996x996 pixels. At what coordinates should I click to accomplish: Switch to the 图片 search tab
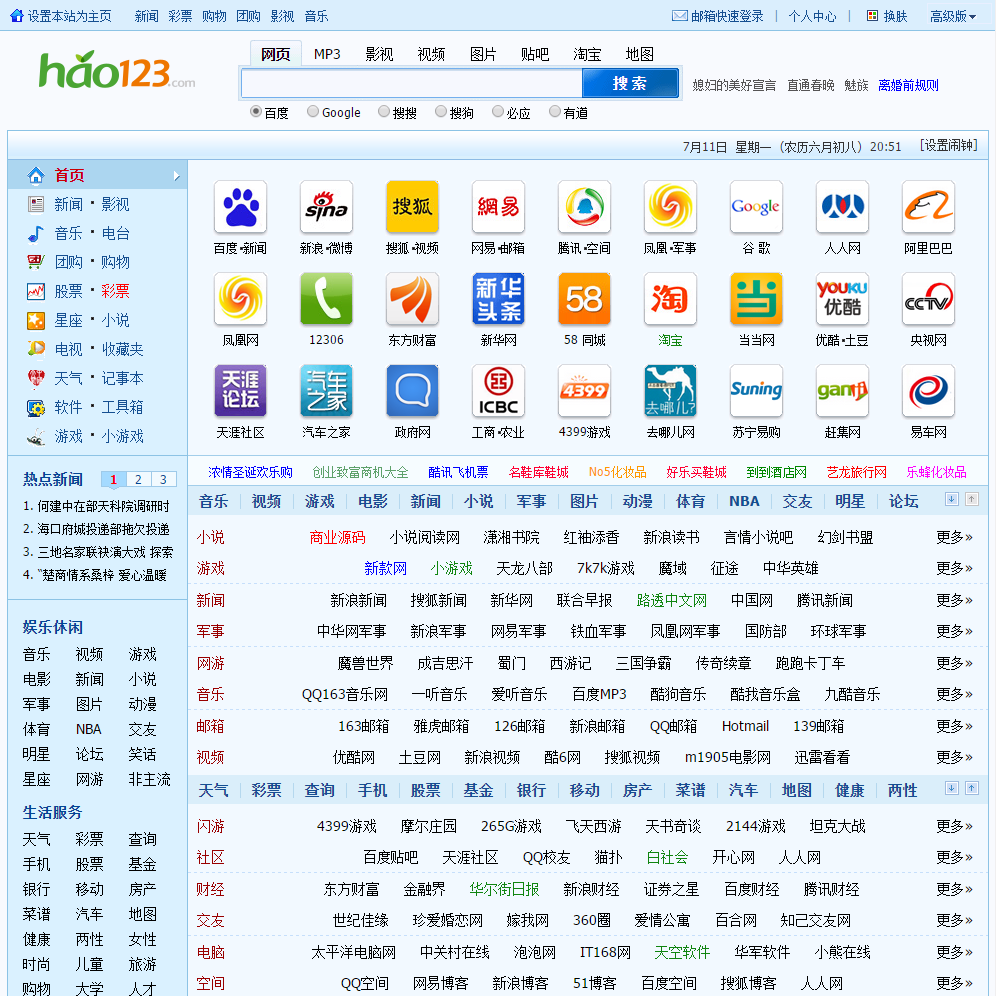pyautogui.click(x=484, y=55)
